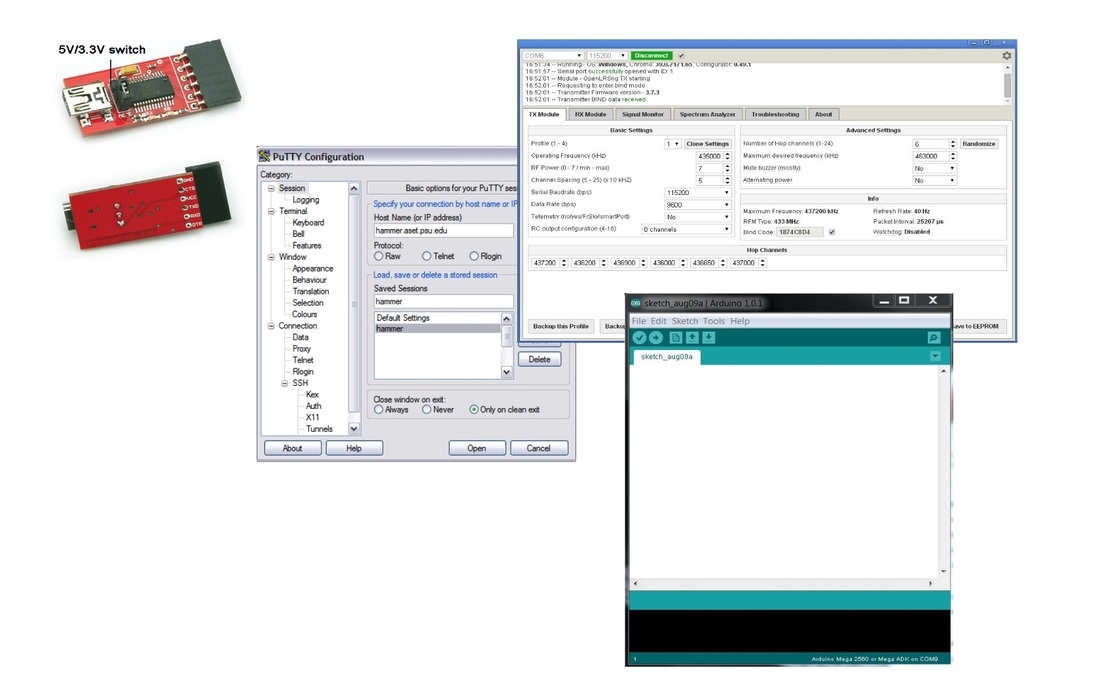Click the Host Name input field
Screen dimensions: 1100x687
pyautogui.click(x=443, y=230)
